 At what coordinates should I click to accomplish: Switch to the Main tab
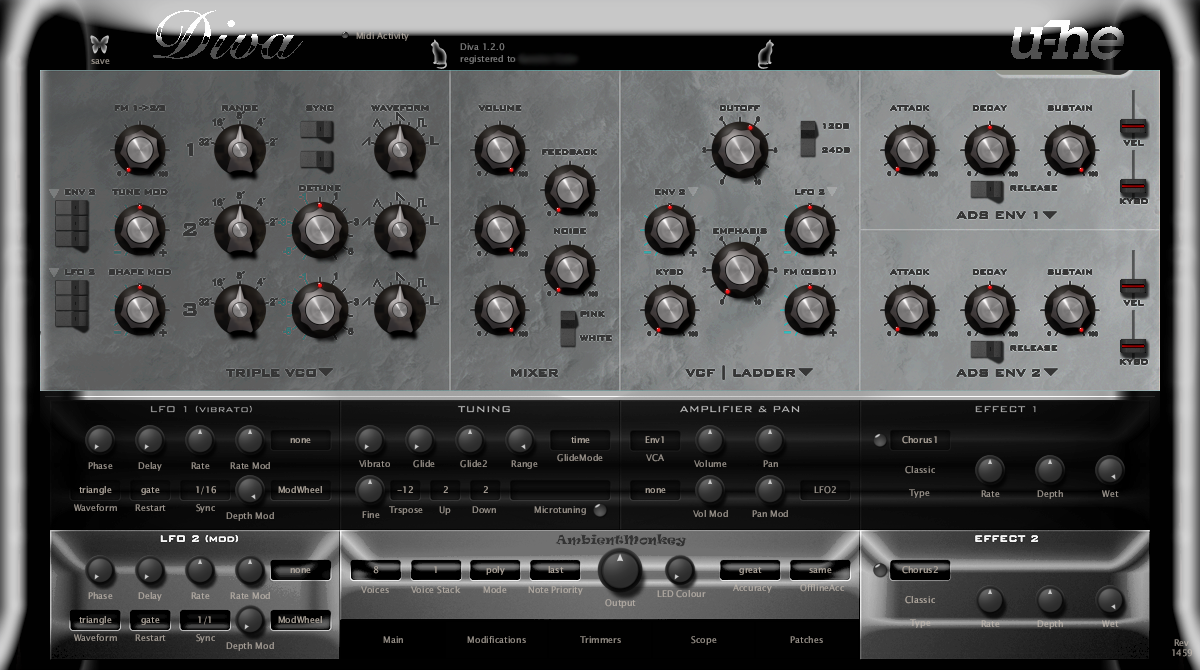coord(393,640)
